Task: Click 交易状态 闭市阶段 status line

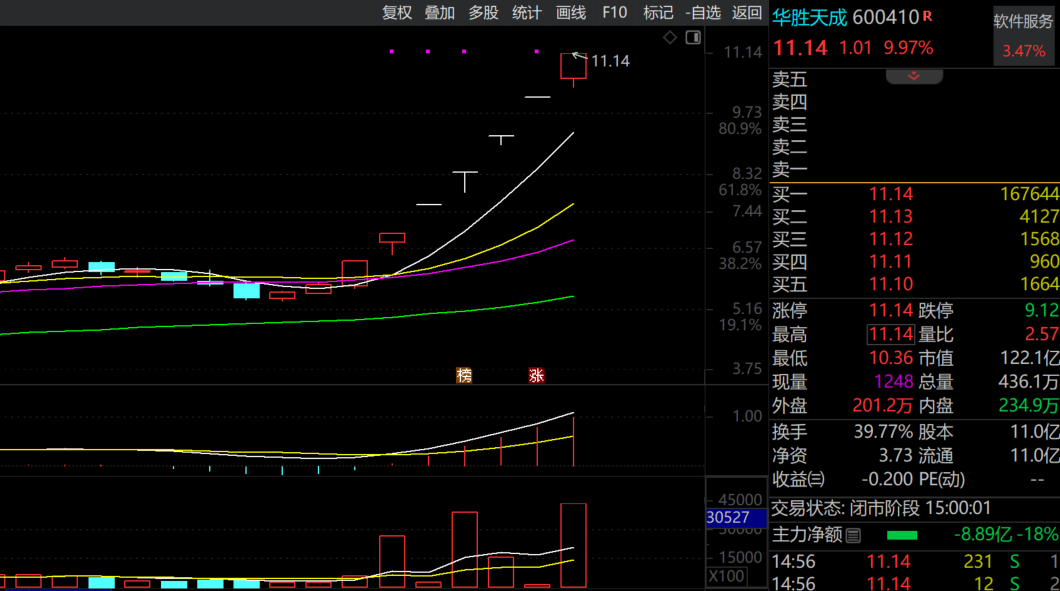Action: pyautogui.click(x=882, y=508)
